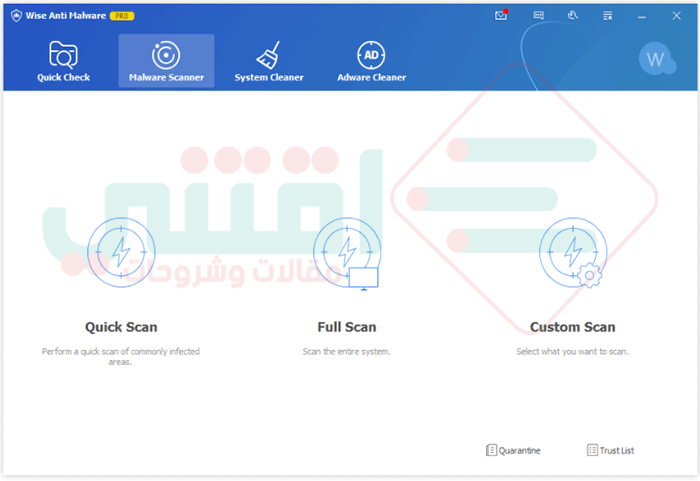The image size is (700, 481).
Task: Click 'Perform a quick scan' description text
Action: click(121, 357)
